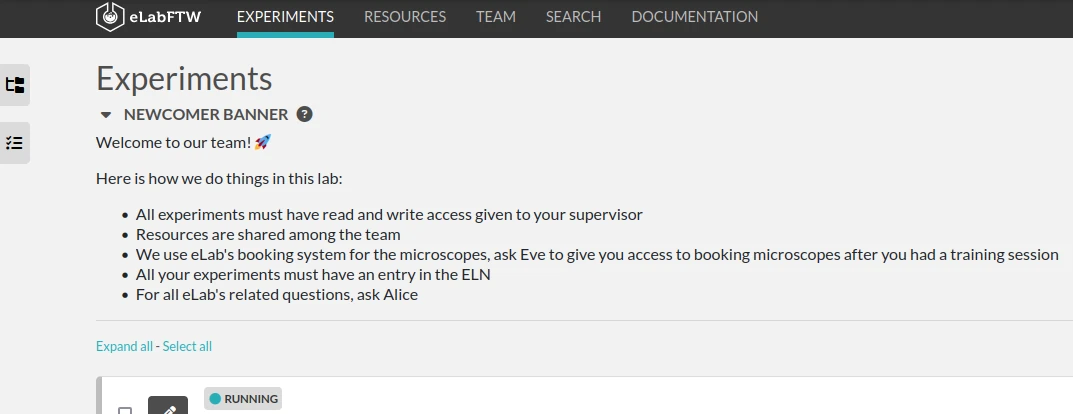This screenshot has width=1073, height=414.
Task: Click the rocket emoji after the welcome text
Action: [263, 142]
